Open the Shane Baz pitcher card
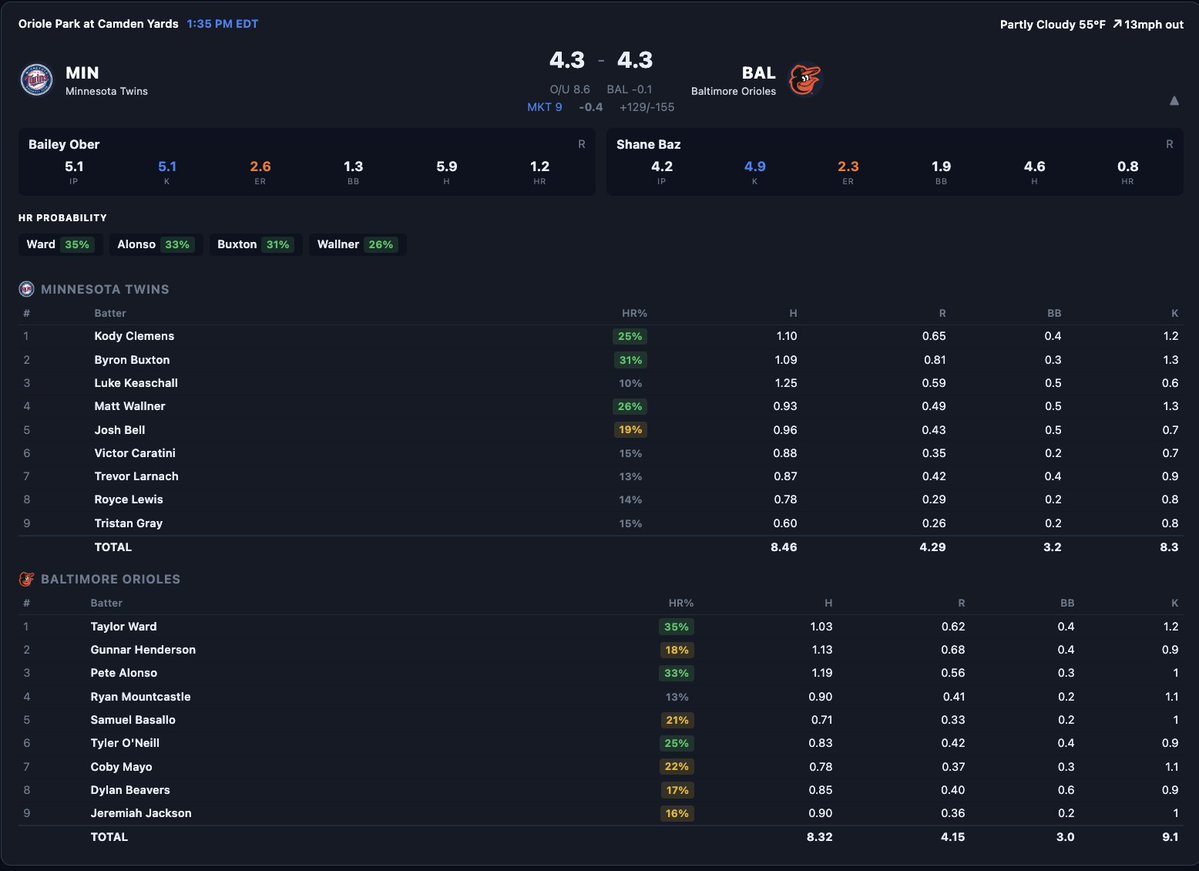 [895, 162]
